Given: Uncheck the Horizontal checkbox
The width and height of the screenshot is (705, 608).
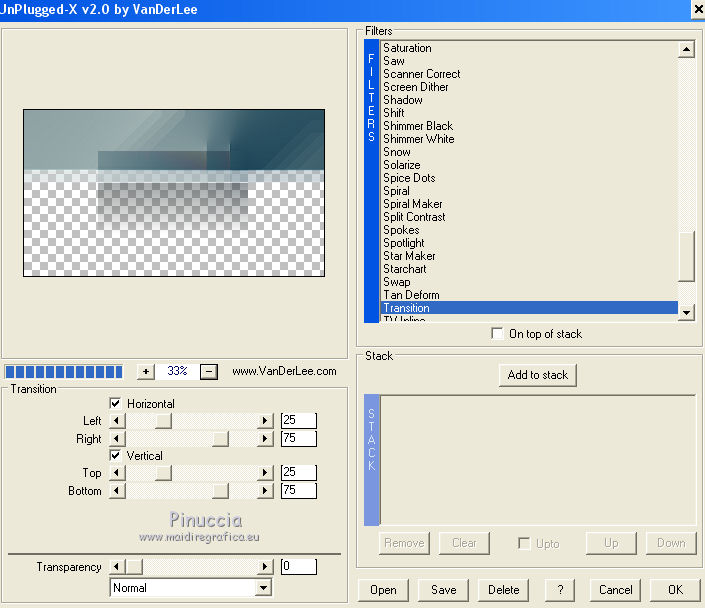Looking at the screenshot, I should coord(115,404).
